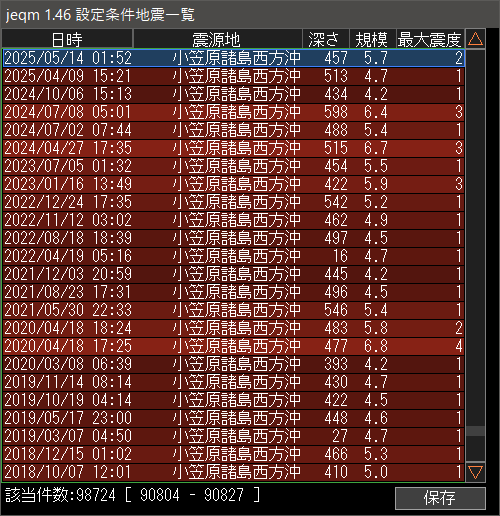Screen dimensions: 500x516
Task: Select the 2021/05/30 22:33 earthquake row
Action: pos(234,310)
